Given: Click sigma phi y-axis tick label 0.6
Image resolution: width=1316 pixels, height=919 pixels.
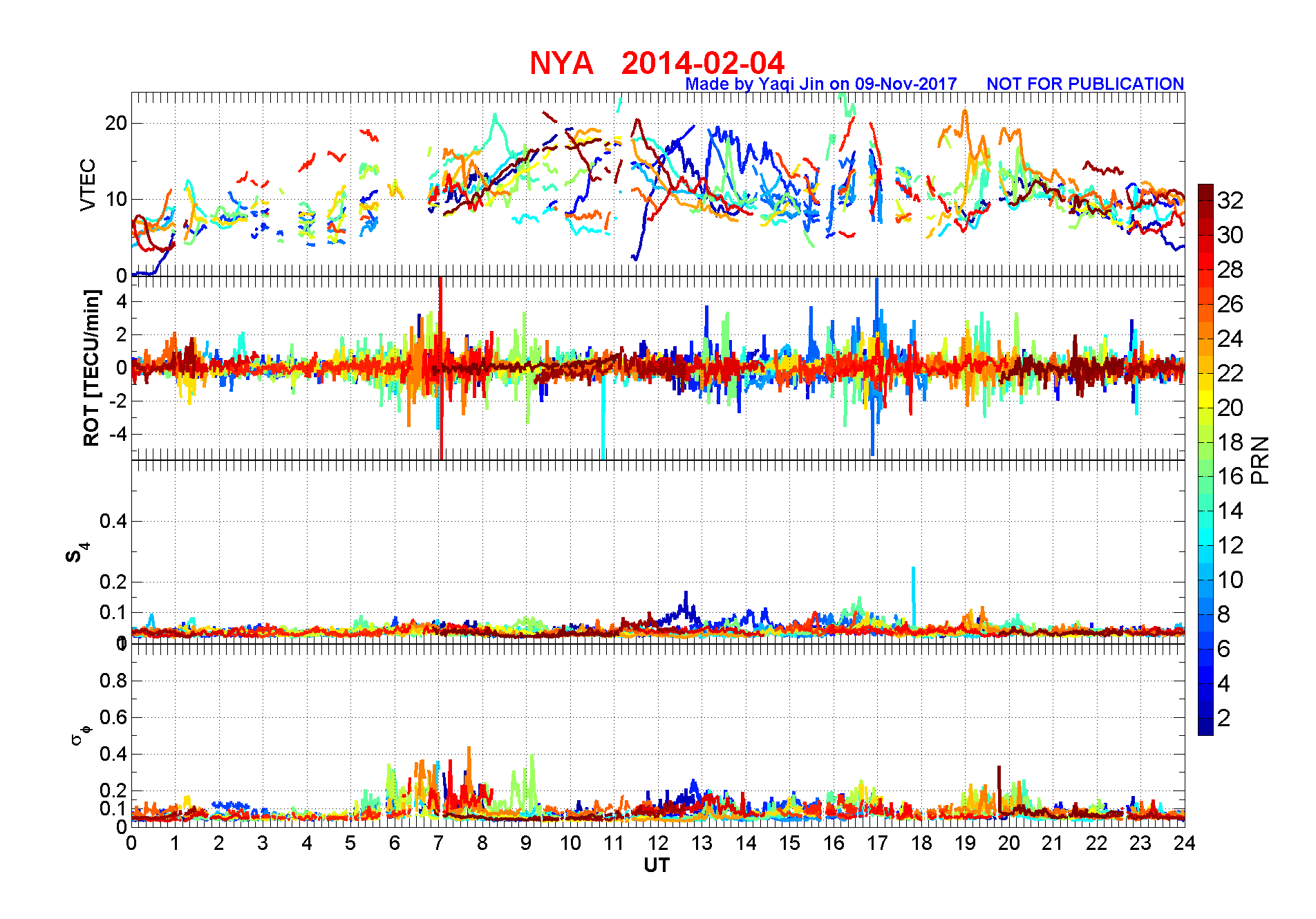Looking at the screenshot, I should pos(113,717).
